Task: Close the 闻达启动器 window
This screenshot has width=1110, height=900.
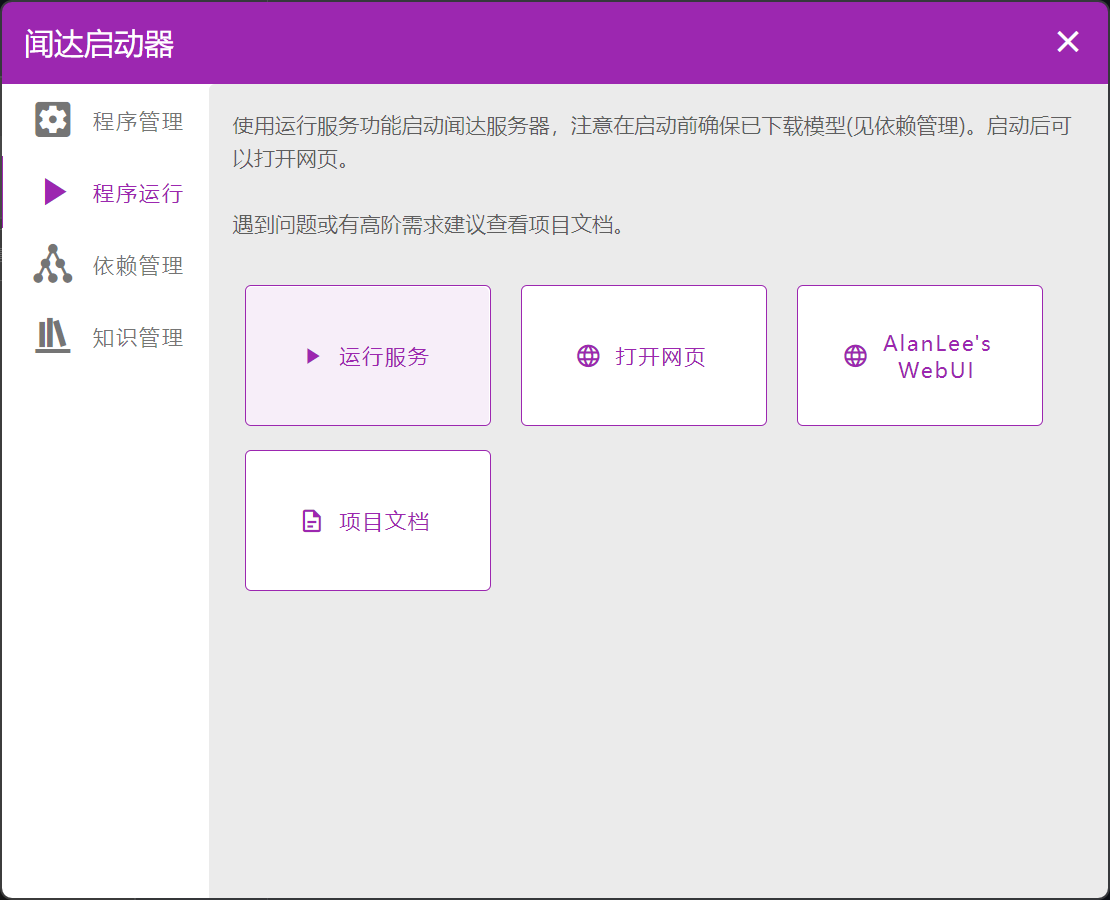Action: click(x=1068, y=42)
